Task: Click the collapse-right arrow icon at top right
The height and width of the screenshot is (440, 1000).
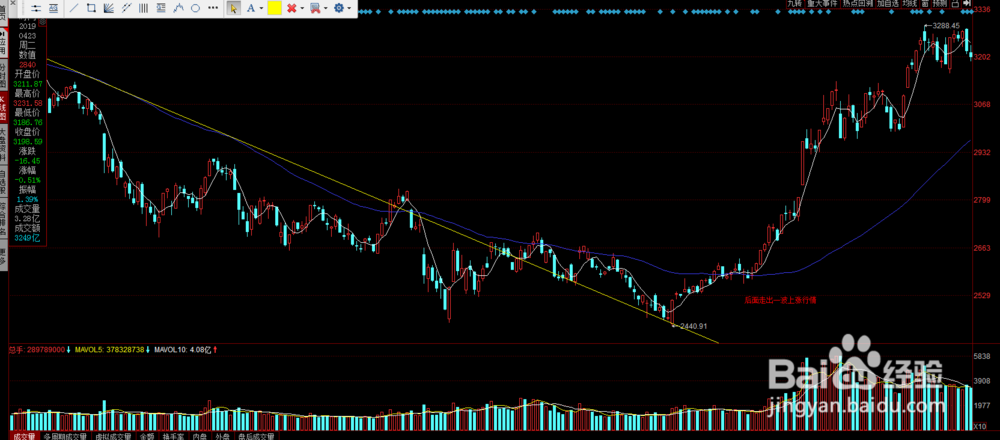Action: (967, 4)
